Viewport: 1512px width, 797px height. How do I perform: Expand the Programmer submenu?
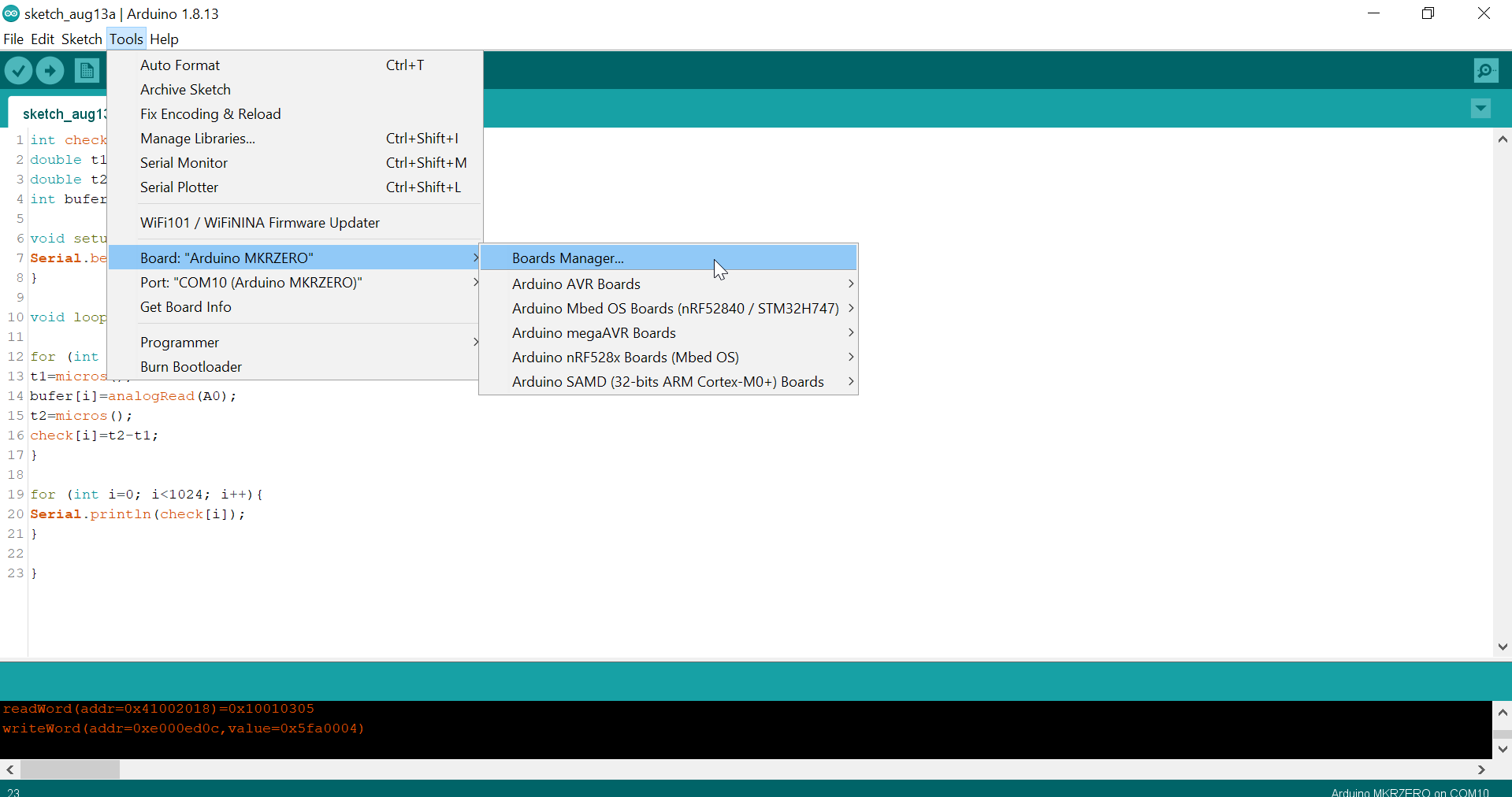point(295,343)
